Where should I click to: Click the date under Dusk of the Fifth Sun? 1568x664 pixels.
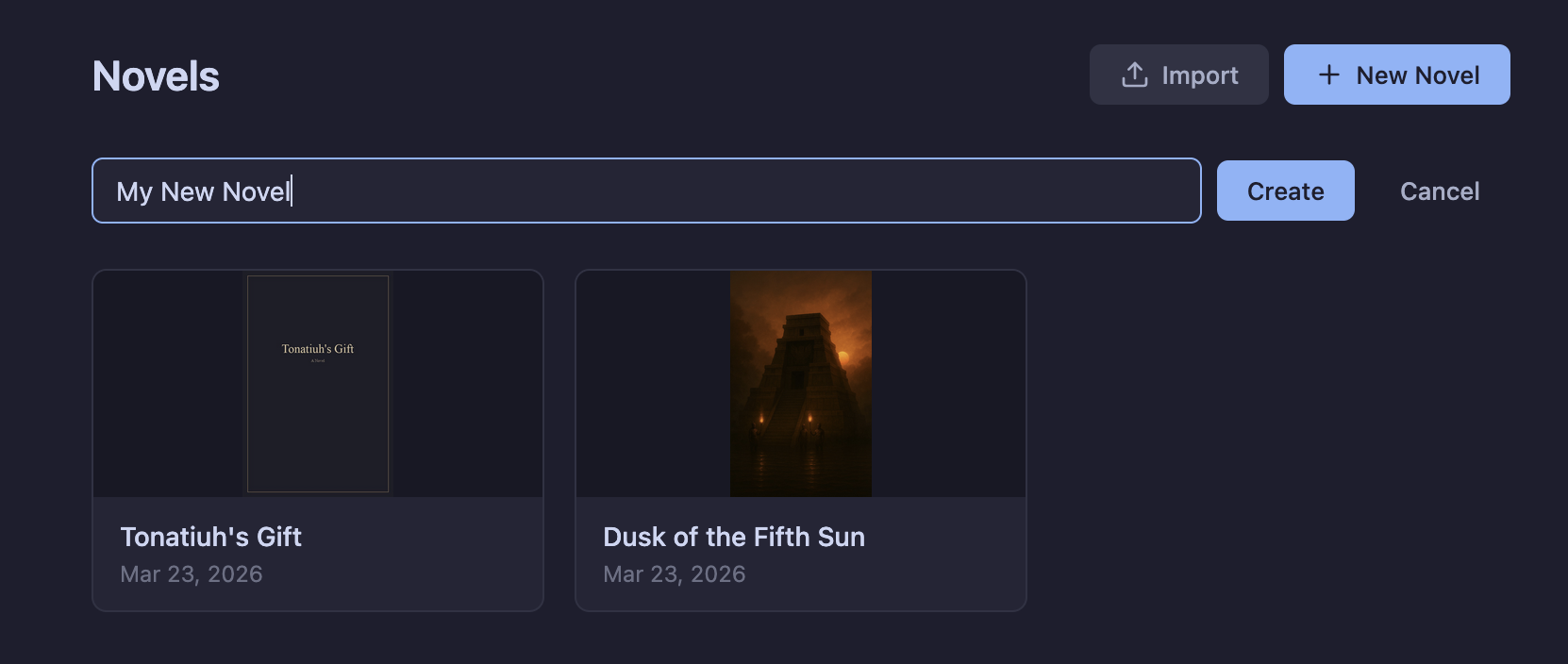click(x=674, y=574)
